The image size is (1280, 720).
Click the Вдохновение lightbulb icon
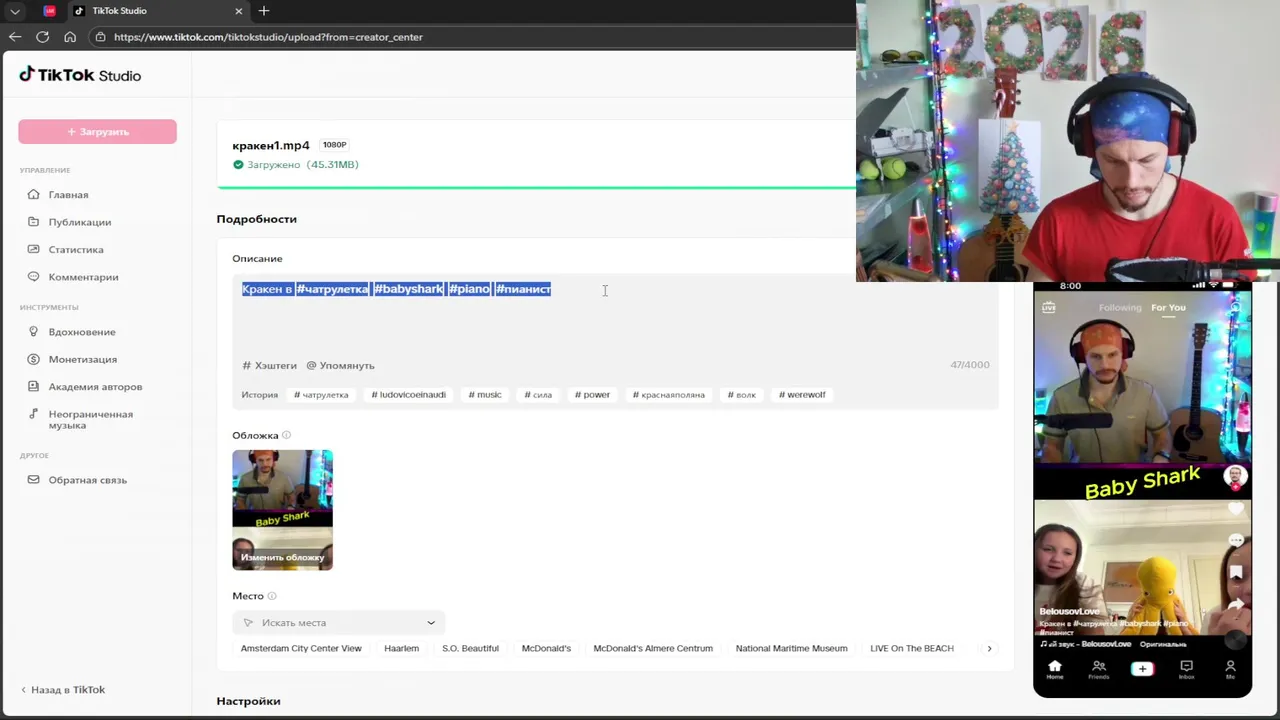click(34, 331)
